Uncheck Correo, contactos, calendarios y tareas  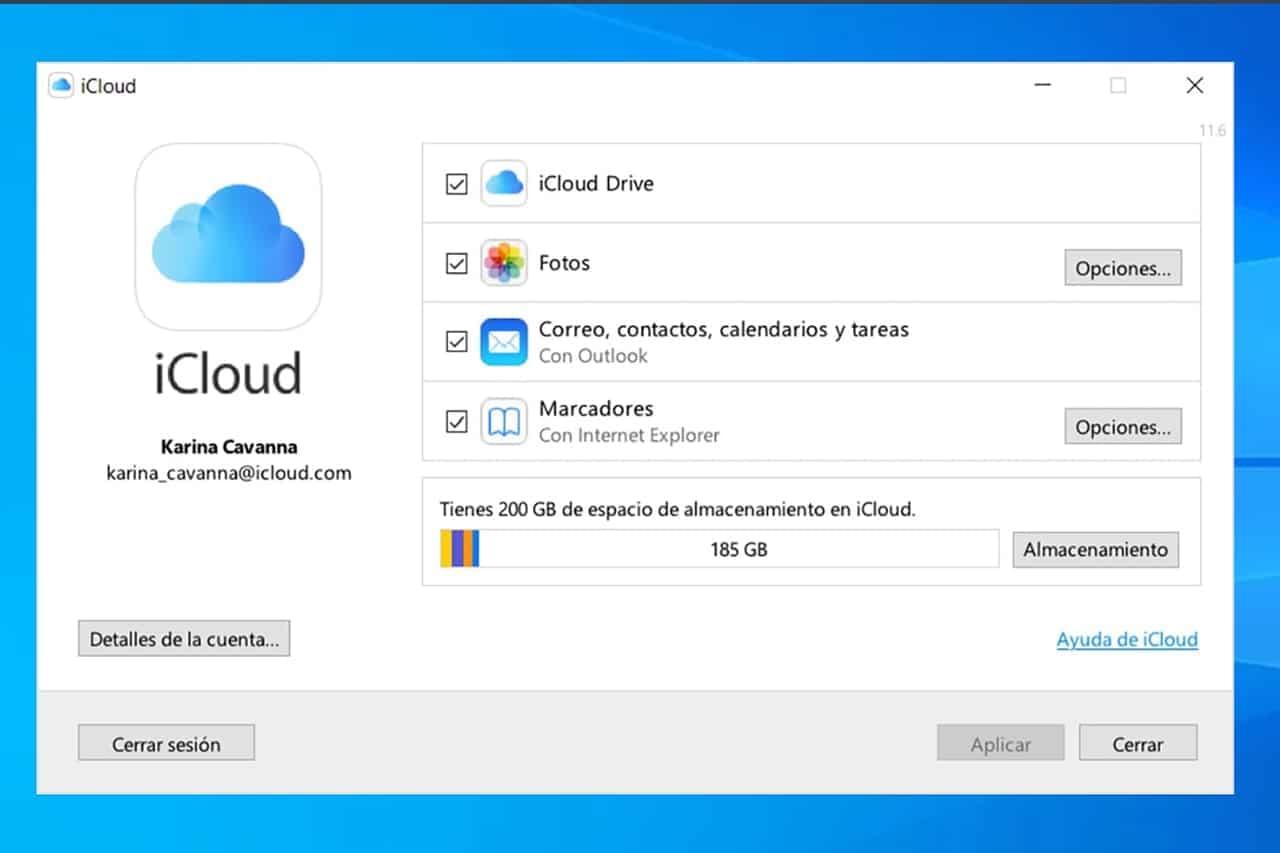click(456, 341)
